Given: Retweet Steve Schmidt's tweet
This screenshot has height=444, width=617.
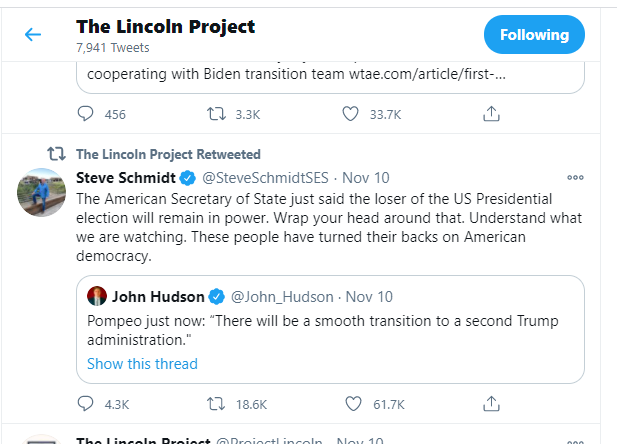Looking at the screenshot, I should (215, 404).
